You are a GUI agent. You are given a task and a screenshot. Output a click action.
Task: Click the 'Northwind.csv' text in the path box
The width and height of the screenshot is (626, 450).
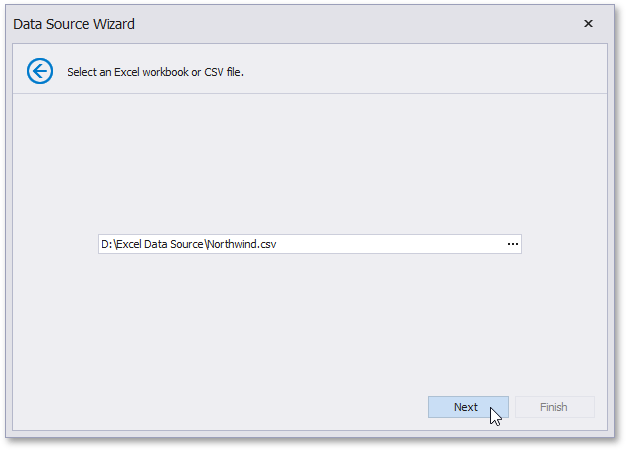coord(242,244)
